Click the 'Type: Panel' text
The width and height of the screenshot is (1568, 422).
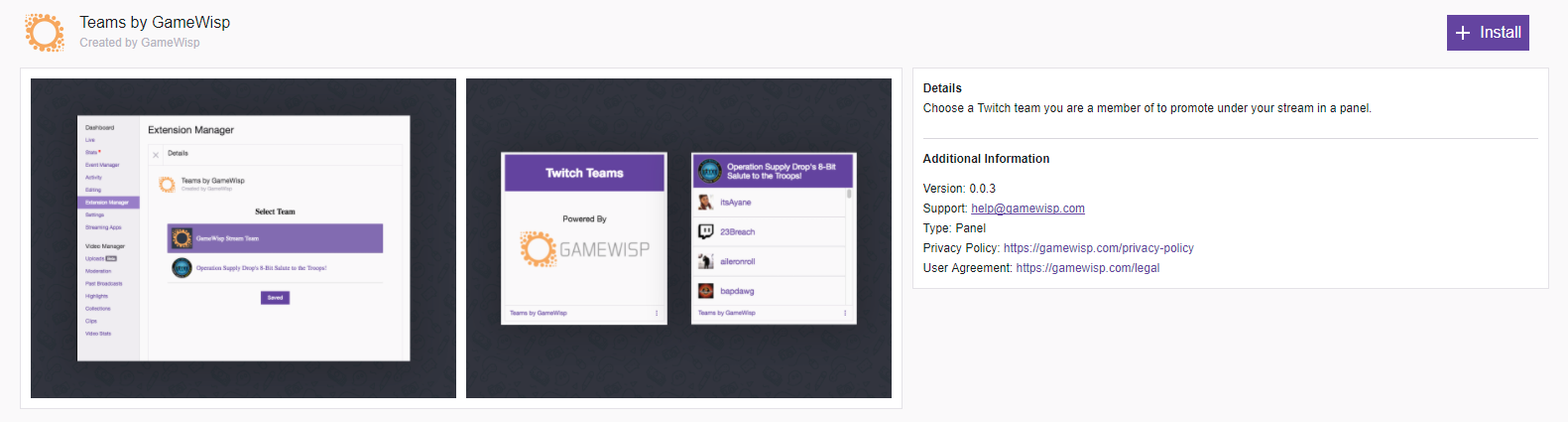tap(954, 228)
